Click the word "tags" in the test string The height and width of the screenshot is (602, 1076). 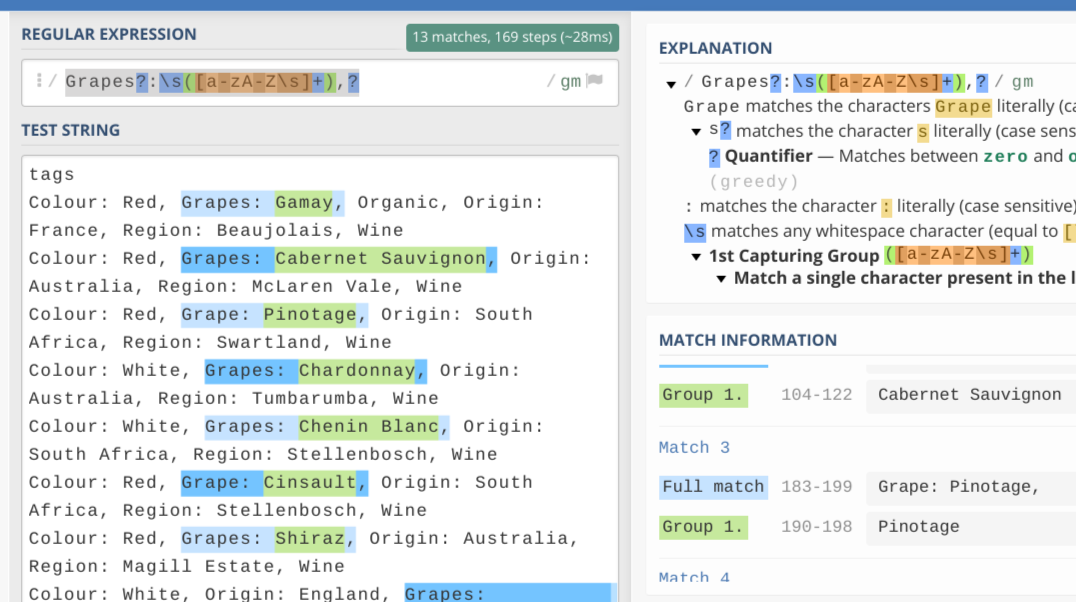[x=51, y=174]
